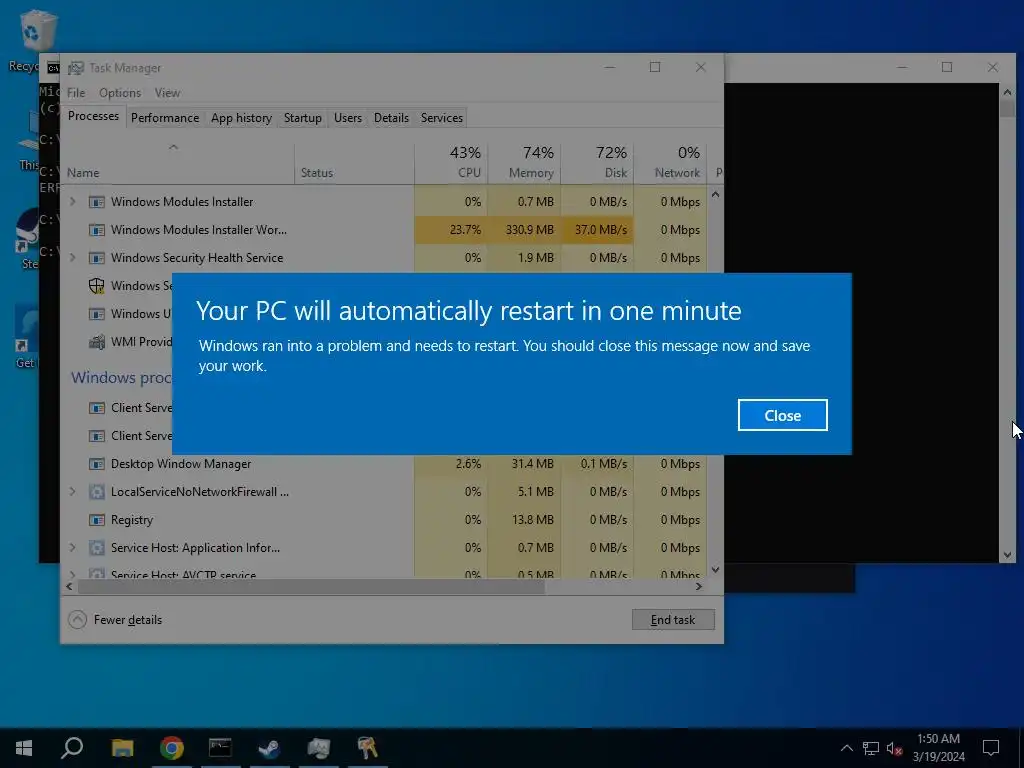Click Windows Modules Installer process icon

point(97,202)
